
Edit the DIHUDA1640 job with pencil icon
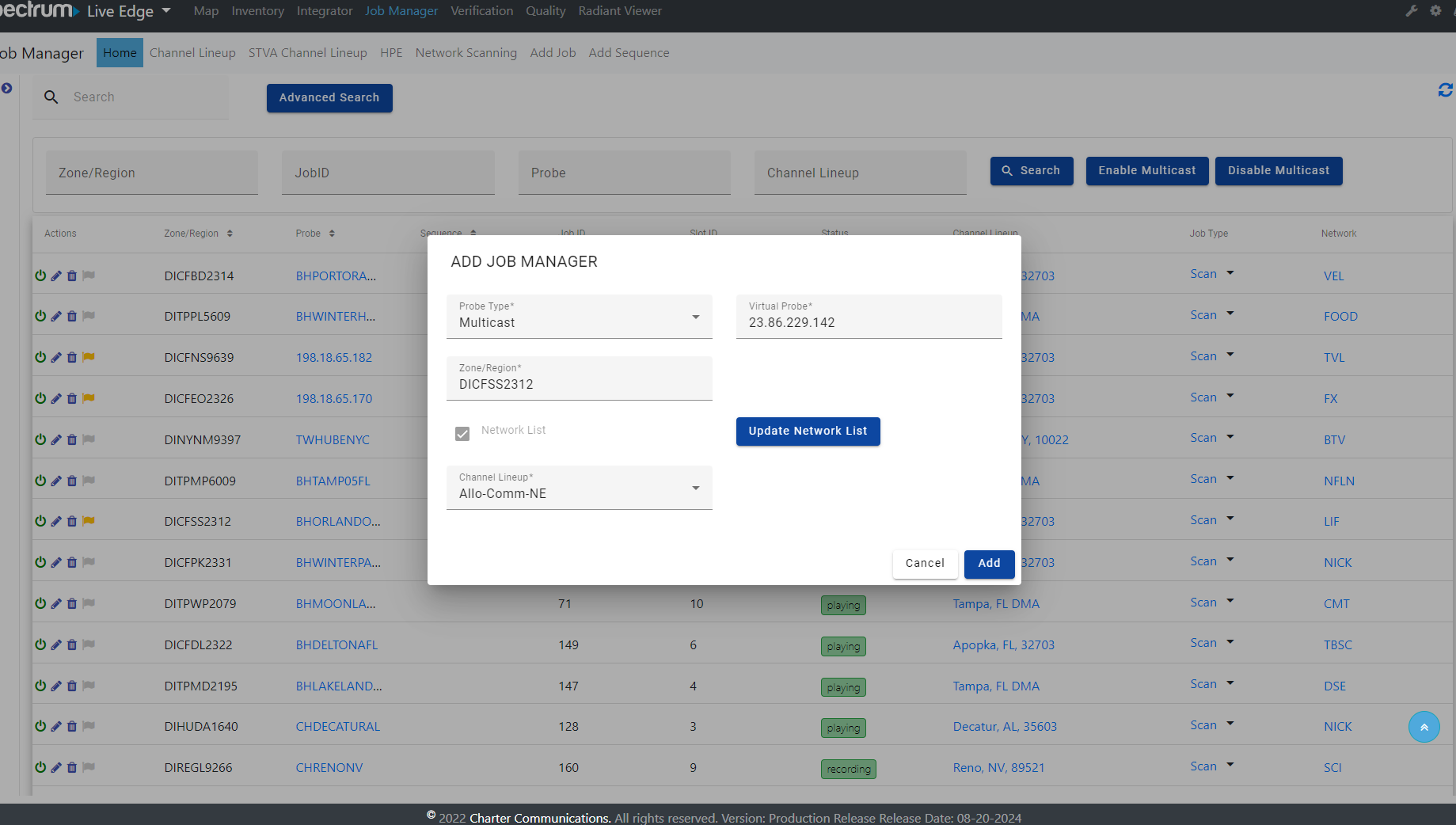tap(56, 727)
